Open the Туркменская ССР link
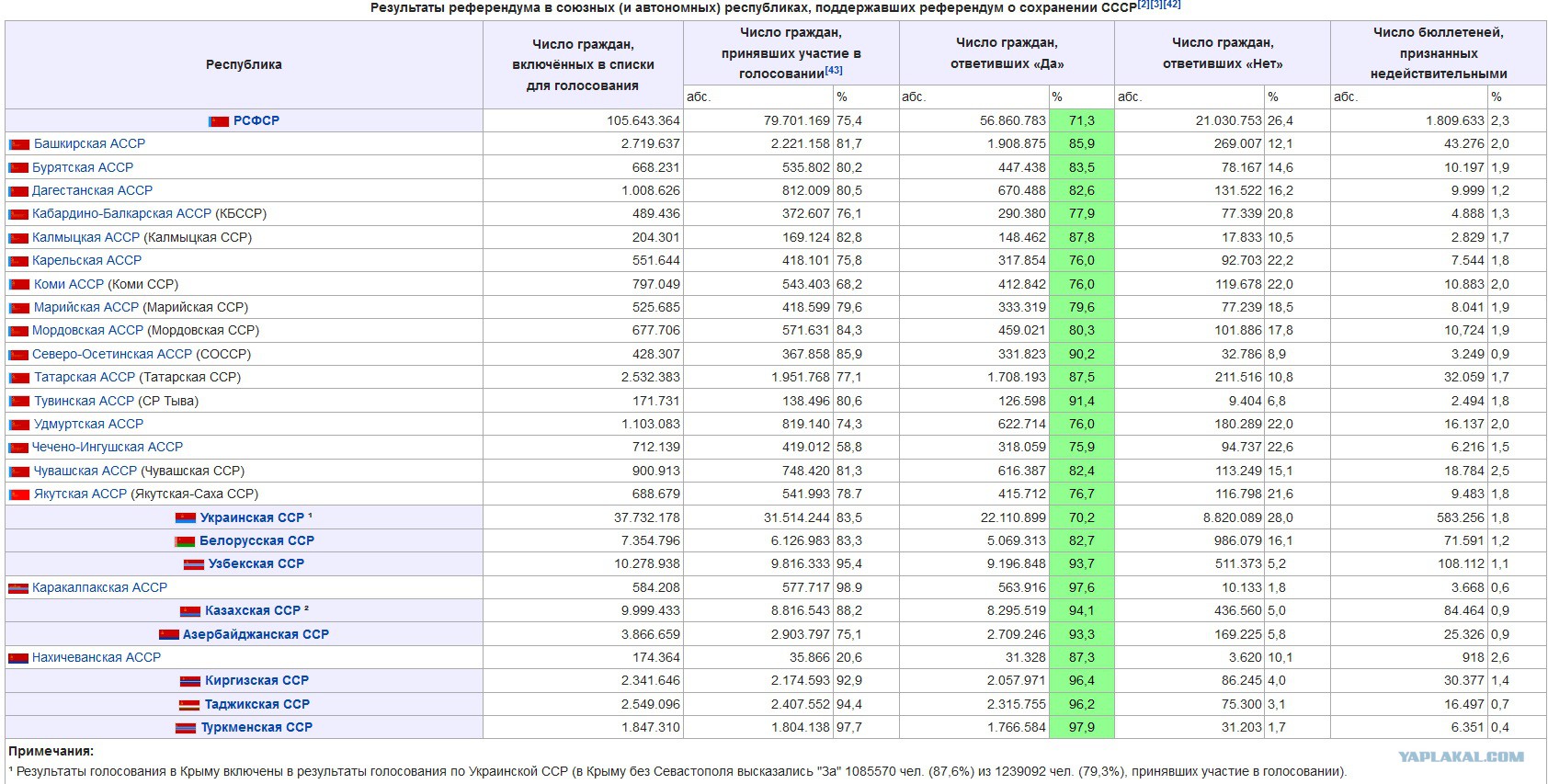This screenshot has width=1548, height=784. click(x=257, y=727)
